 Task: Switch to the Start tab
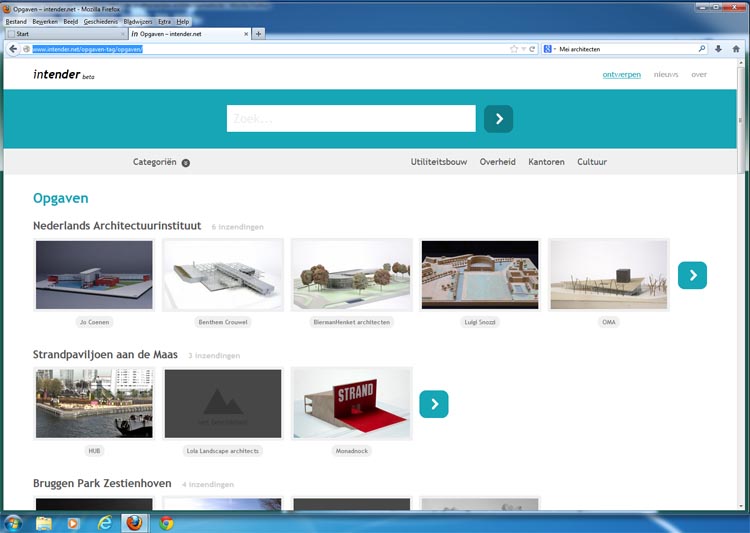click(66, 34)
